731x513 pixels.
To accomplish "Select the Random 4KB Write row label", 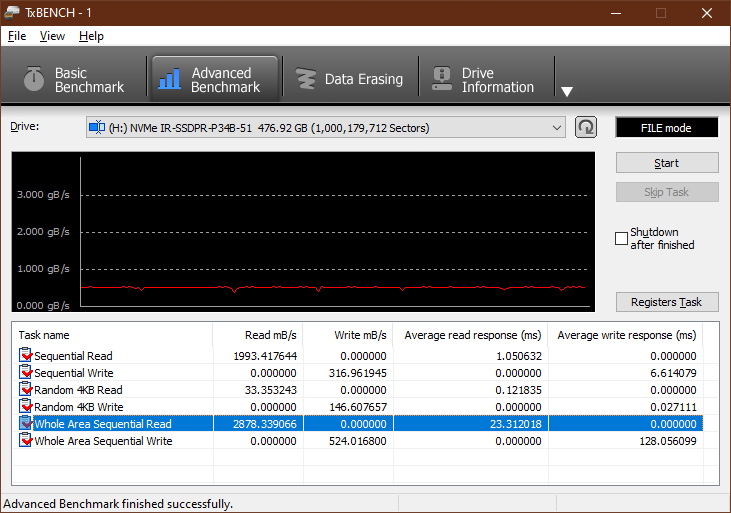I will tap(79, 407).
